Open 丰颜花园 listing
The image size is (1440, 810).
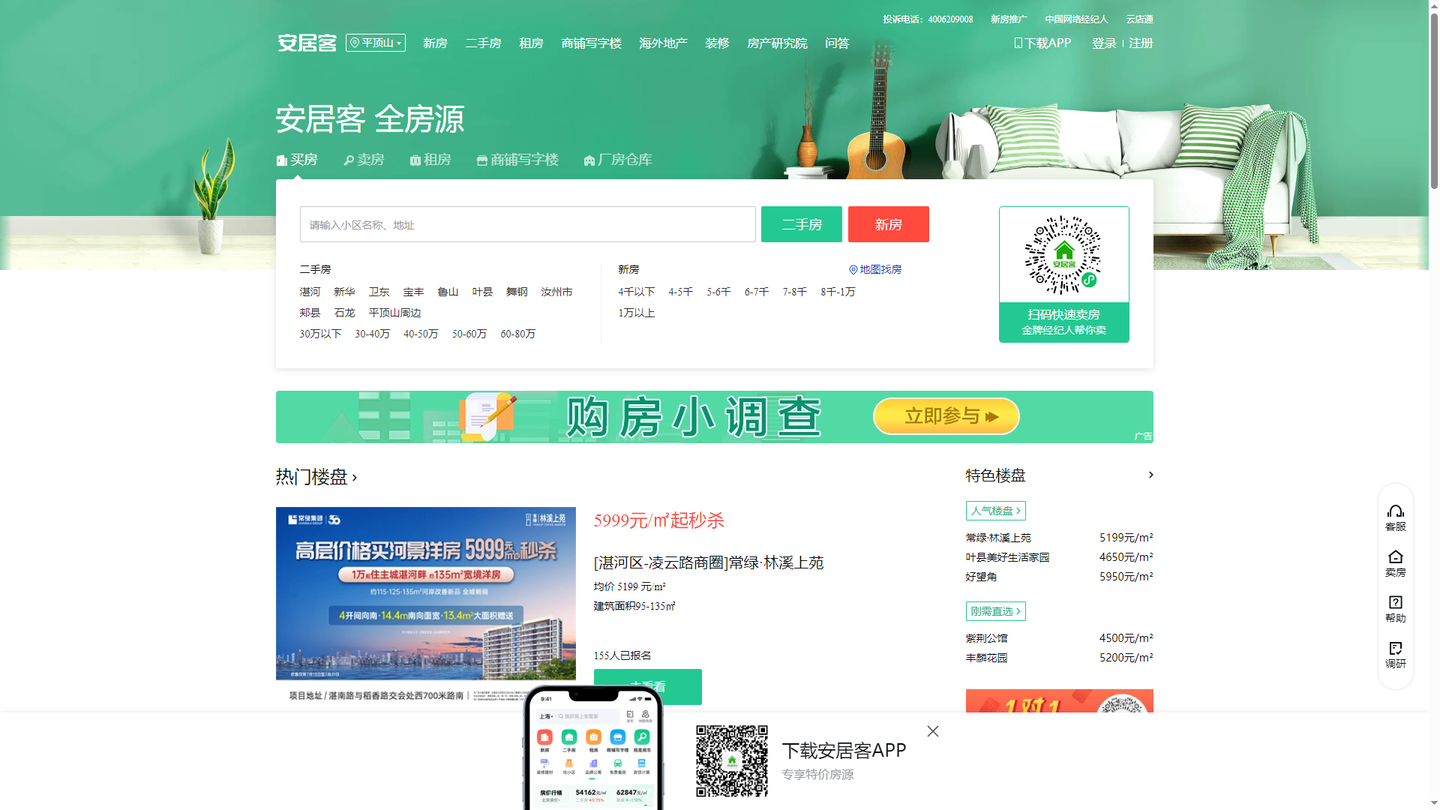click(x=986, y=658)
